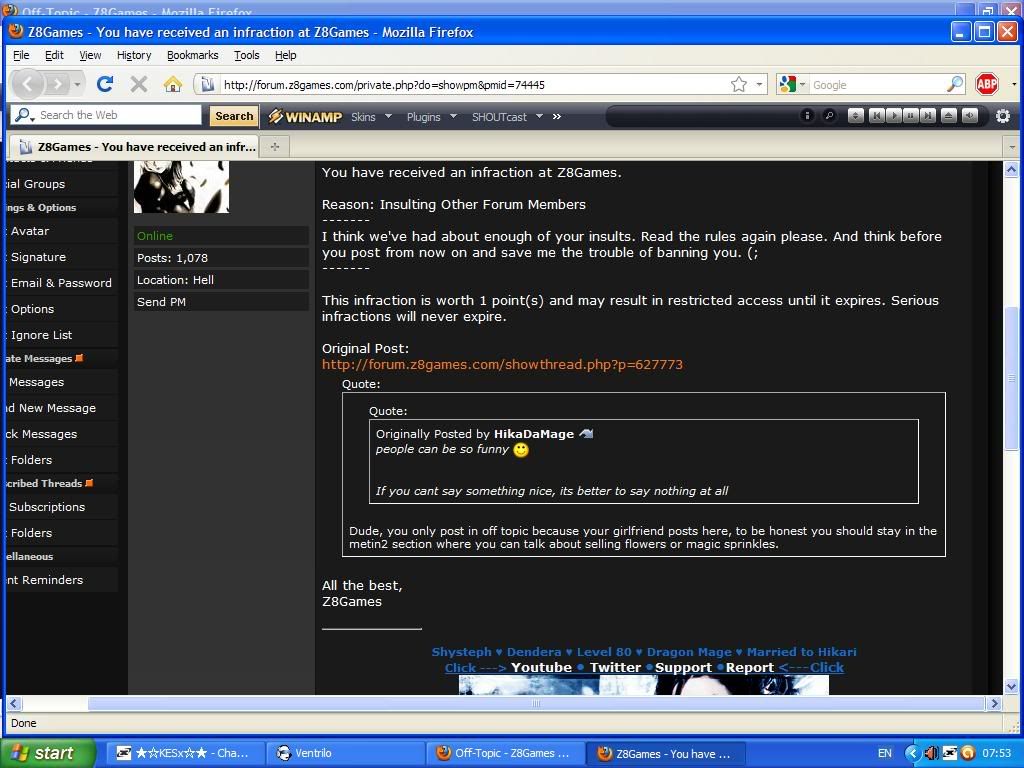Expand the Winamp Skins dropdown
Screen dimensions: 1024x768
click(370, 116)
